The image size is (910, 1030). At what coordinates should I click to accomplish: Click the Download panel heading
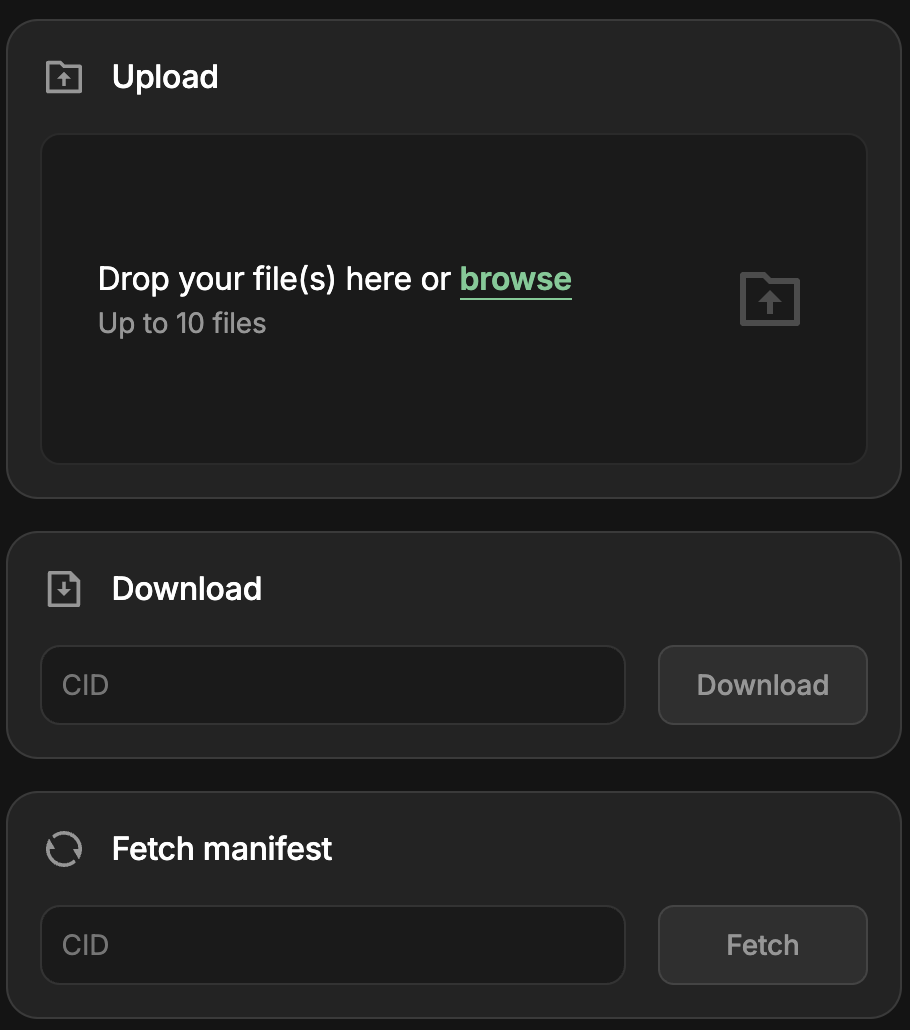(186, 589)
